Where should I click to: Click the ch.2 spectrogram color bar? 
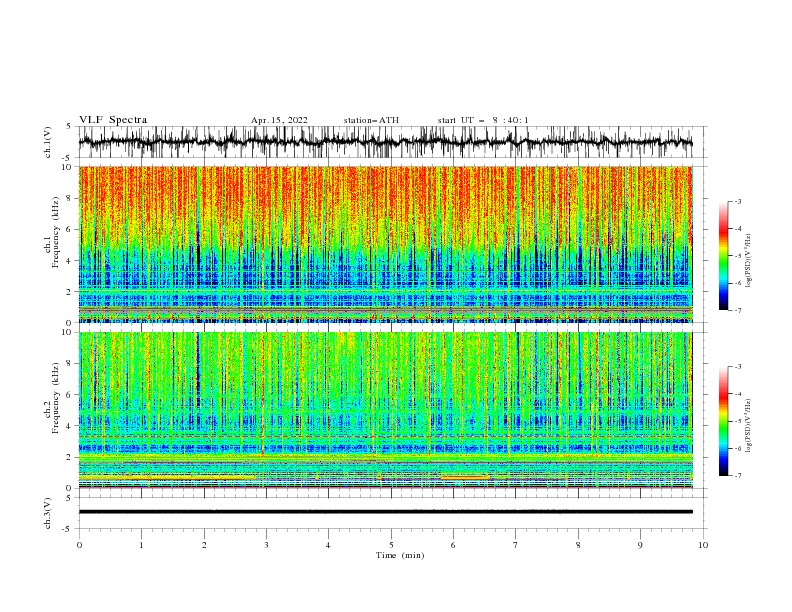click(x=724, y=421)
